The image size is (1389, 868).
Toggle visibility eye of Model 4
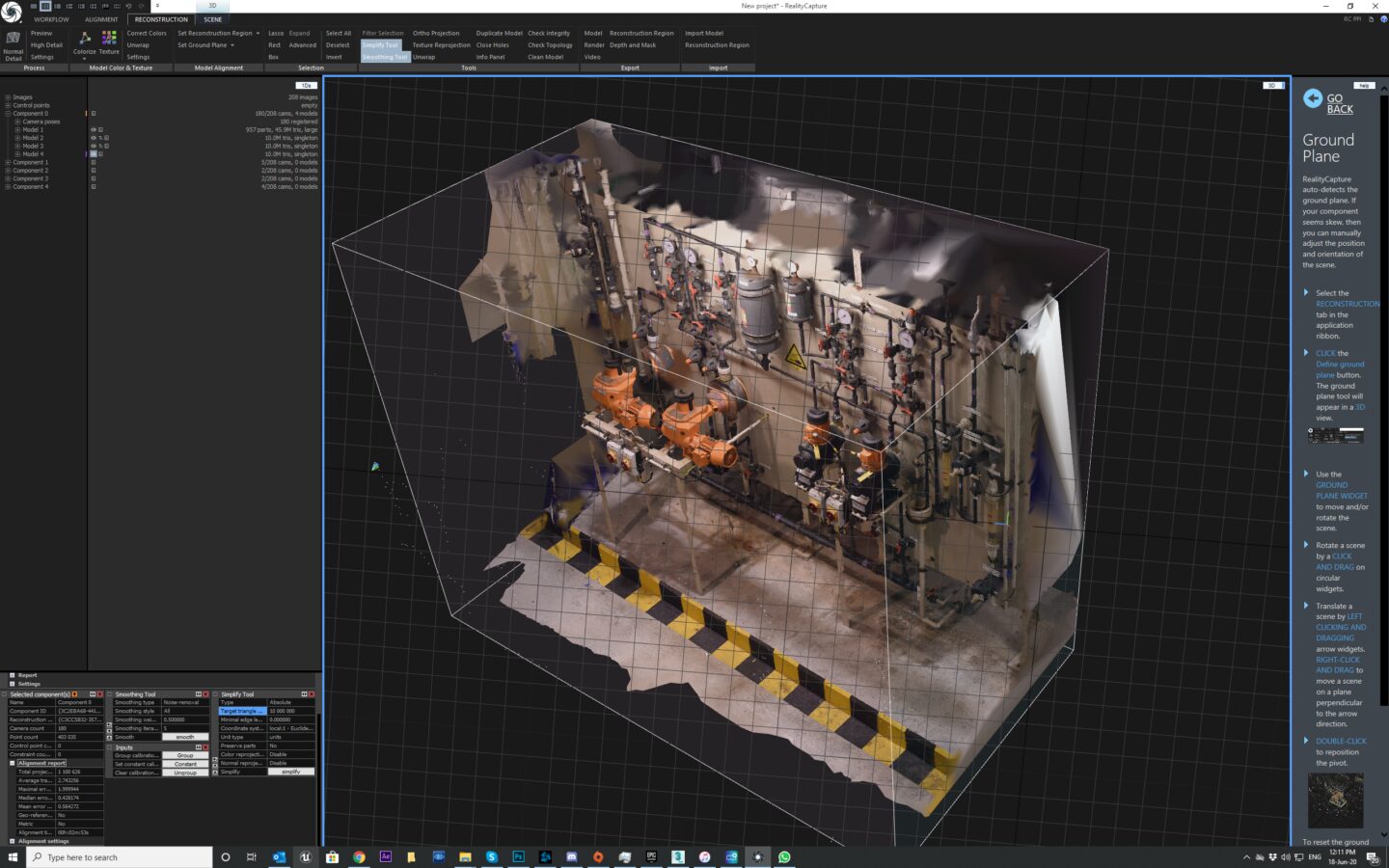(x=94, y=154)
